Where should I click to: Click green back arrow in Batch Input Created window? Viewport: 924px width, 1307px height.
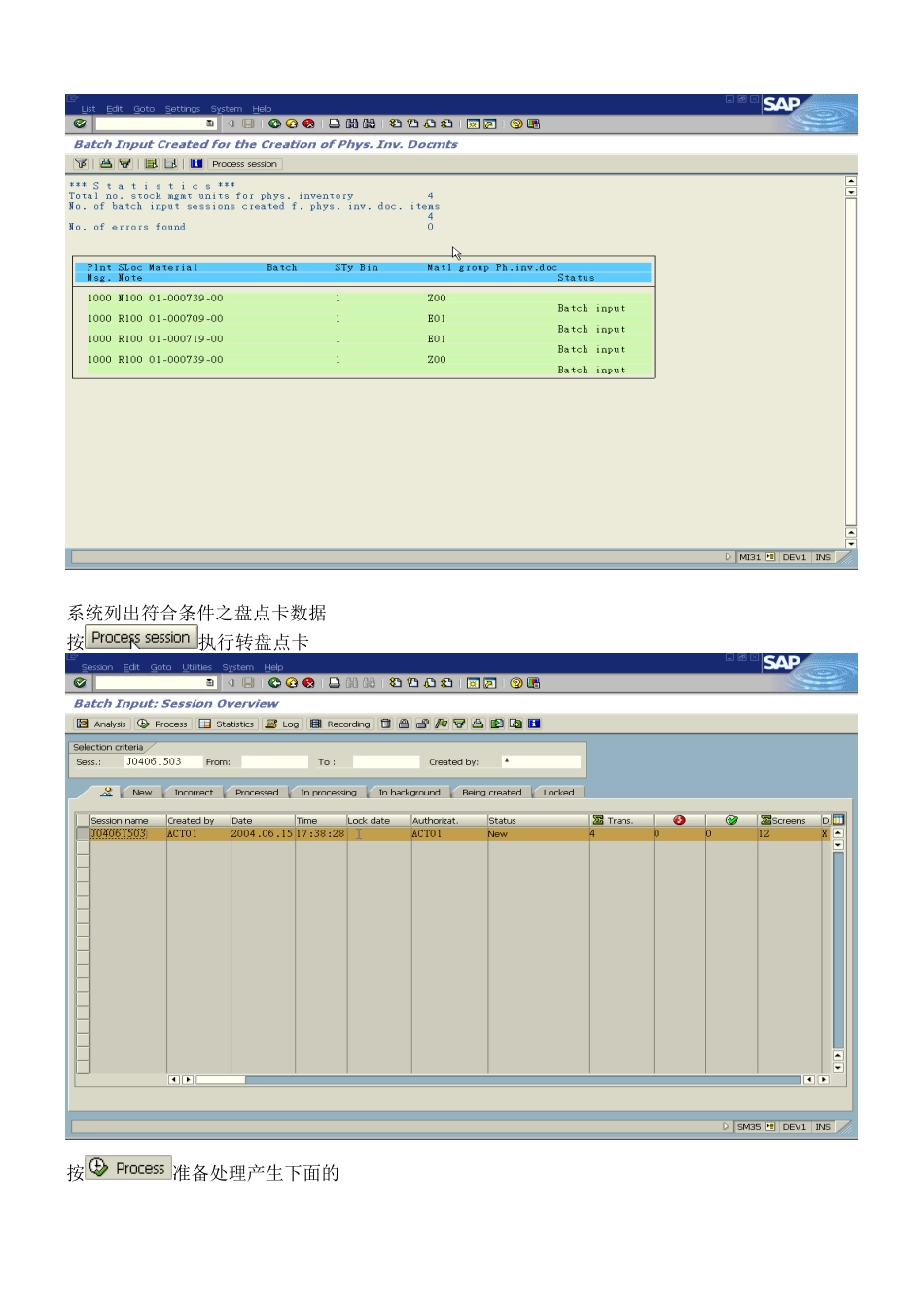274,124
